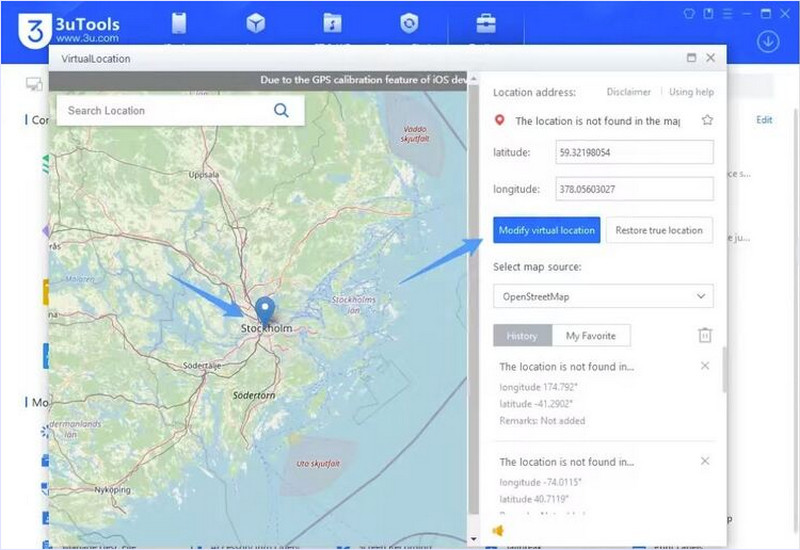Click the latitude input field
The width and height of the screenshot is (800, 550).
(x=634, y=152)
